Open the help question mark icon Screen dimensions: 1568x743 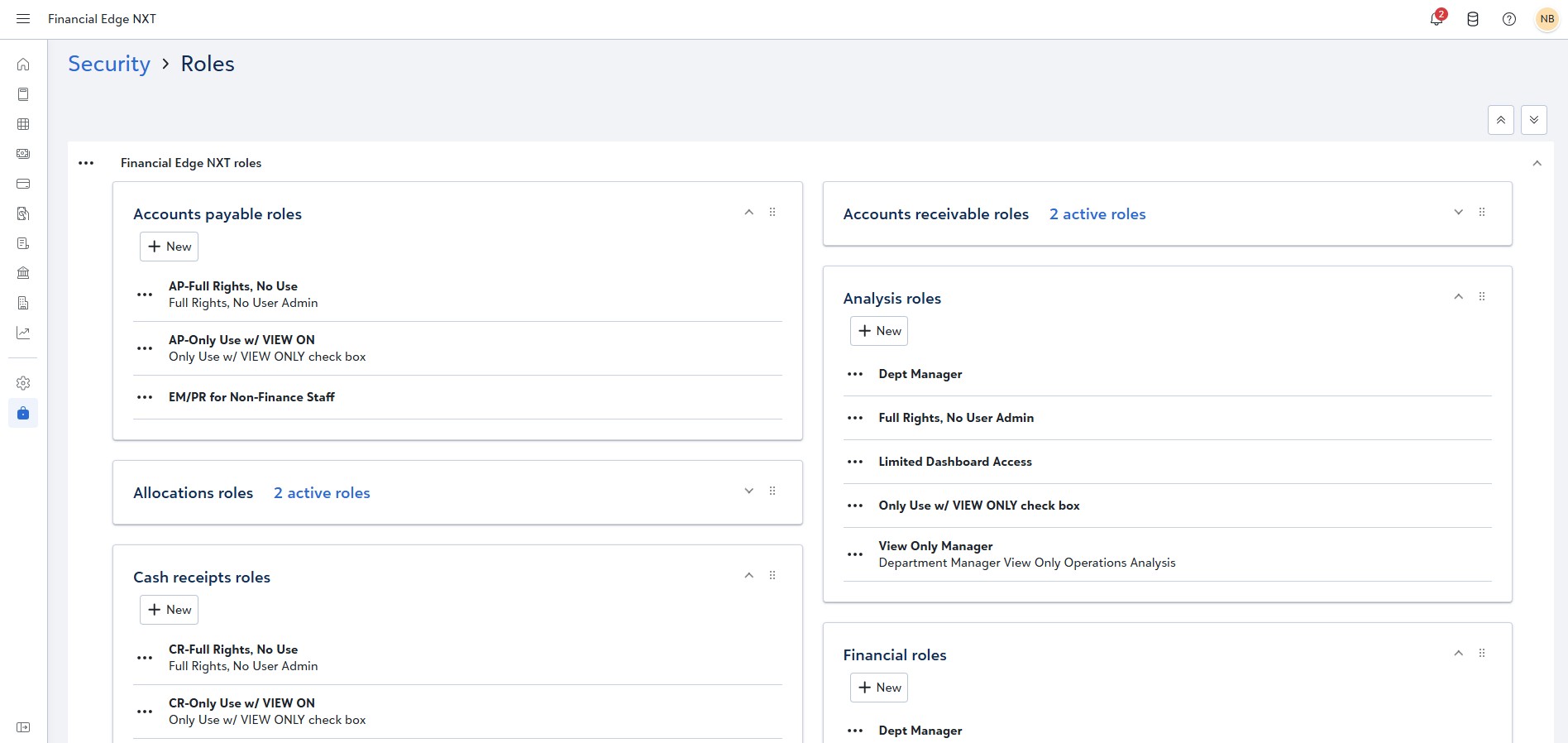pos(1509,19)
